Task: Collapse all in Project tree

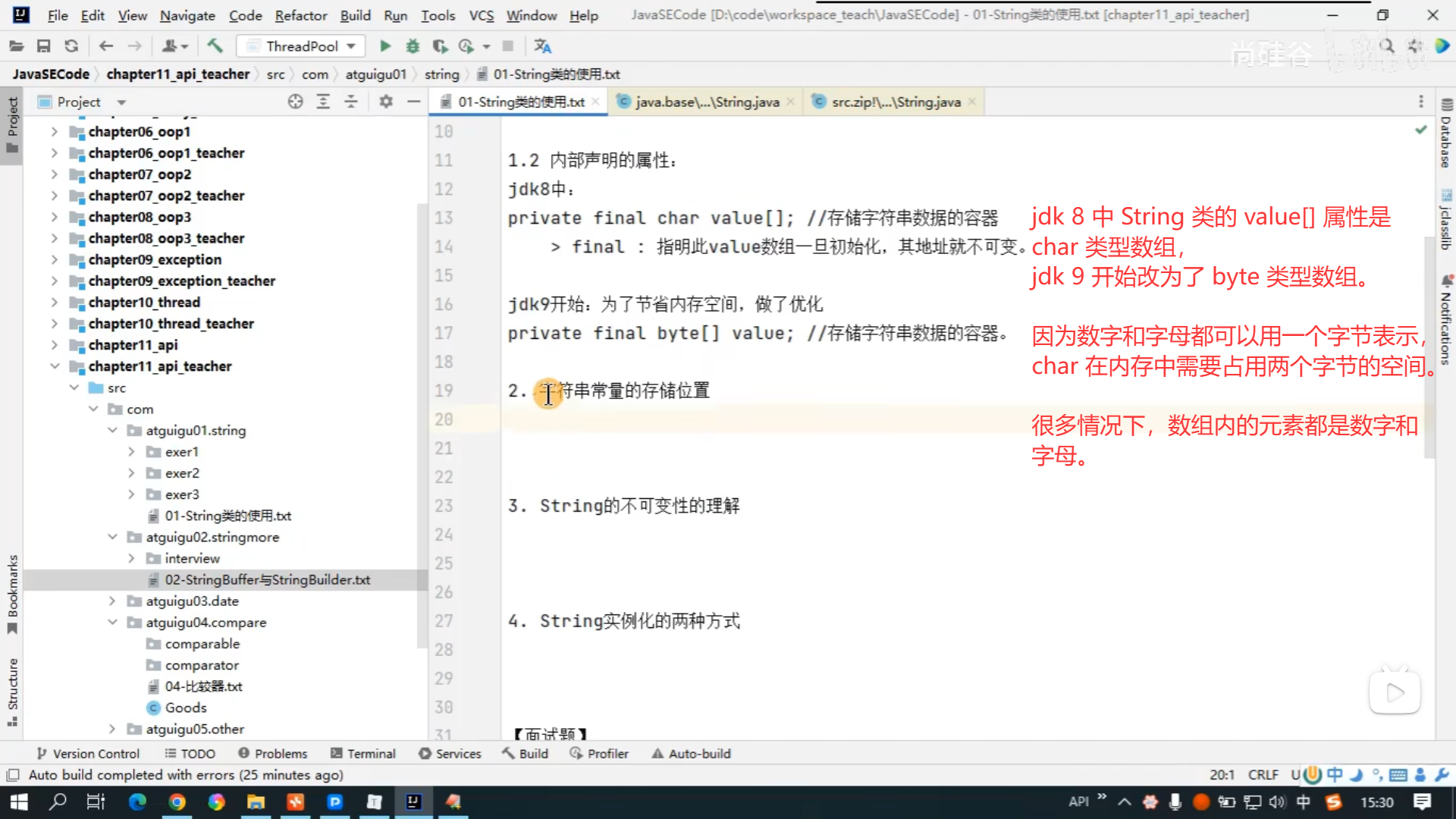Action: pos(350,102)
